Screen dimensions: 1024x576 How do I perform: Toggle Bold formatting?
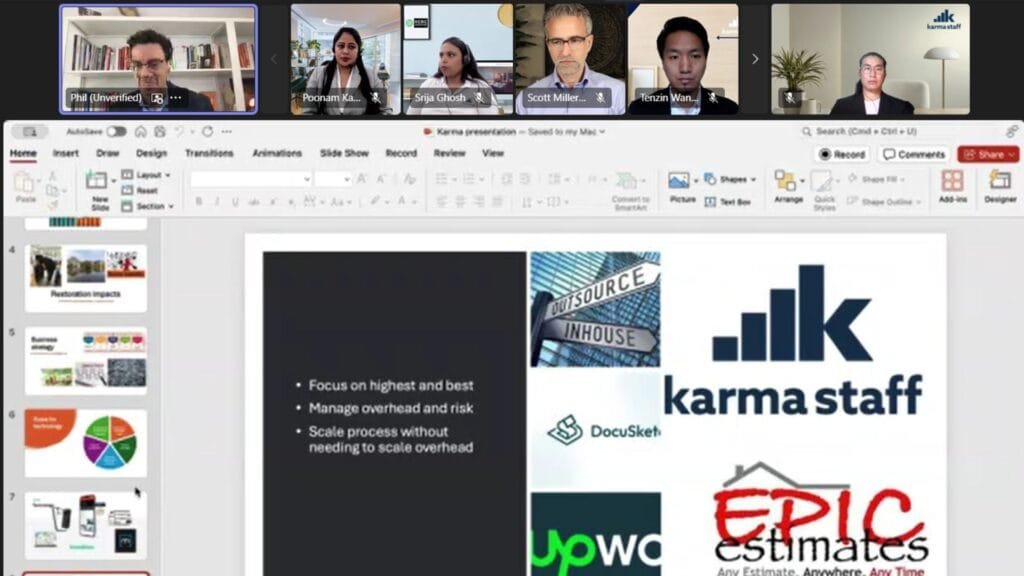(x=199, y=202)
